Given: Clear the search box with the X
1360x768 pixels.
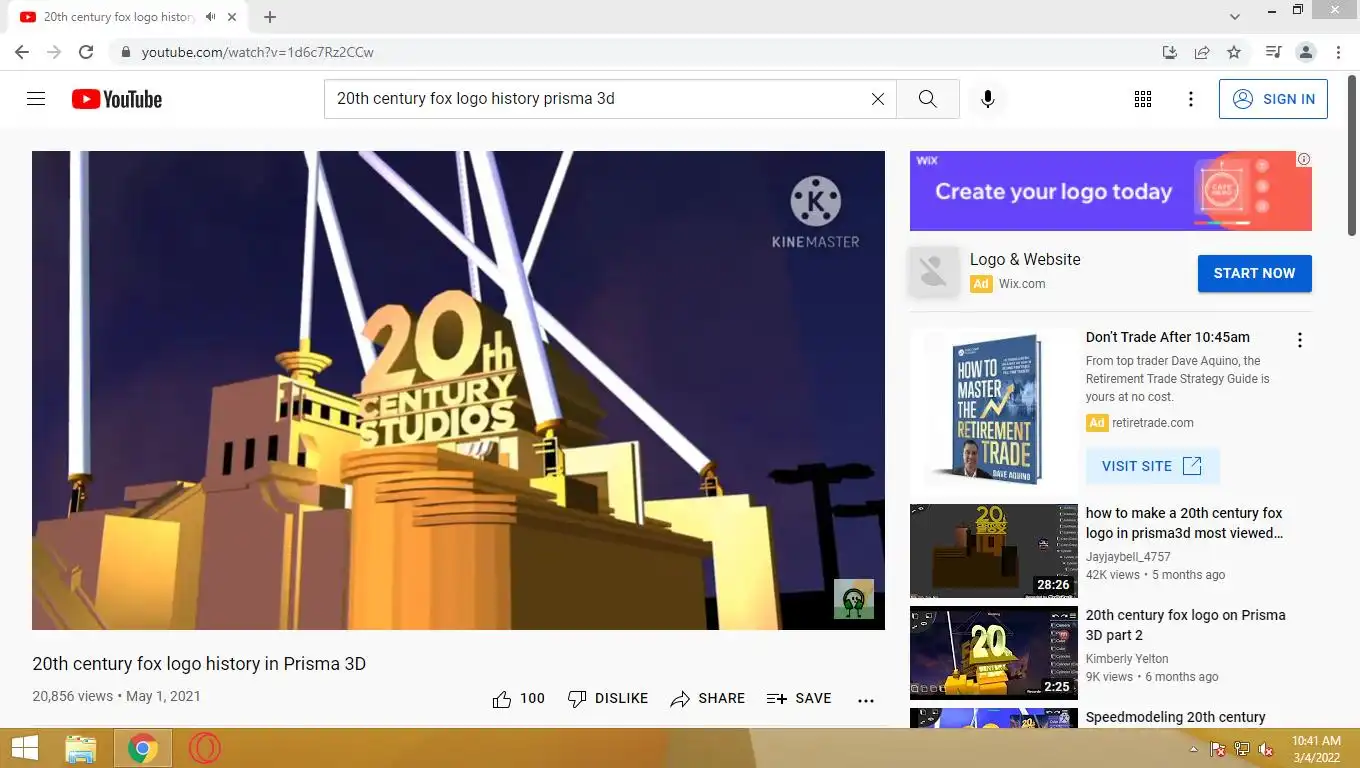Looking at the screenshot, I should coord(878,99).
